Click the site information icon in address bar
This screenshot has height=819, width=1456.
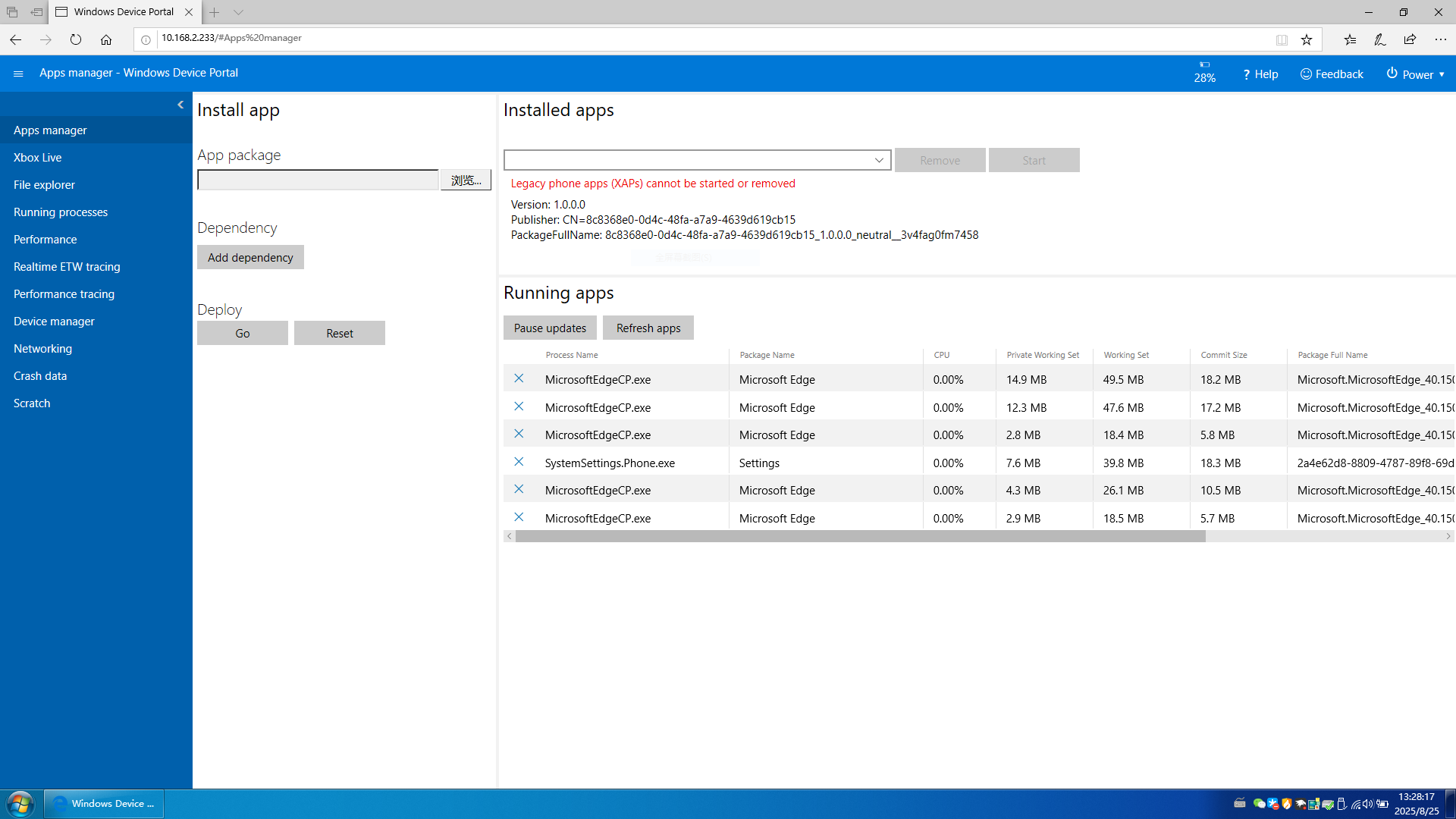146,39
